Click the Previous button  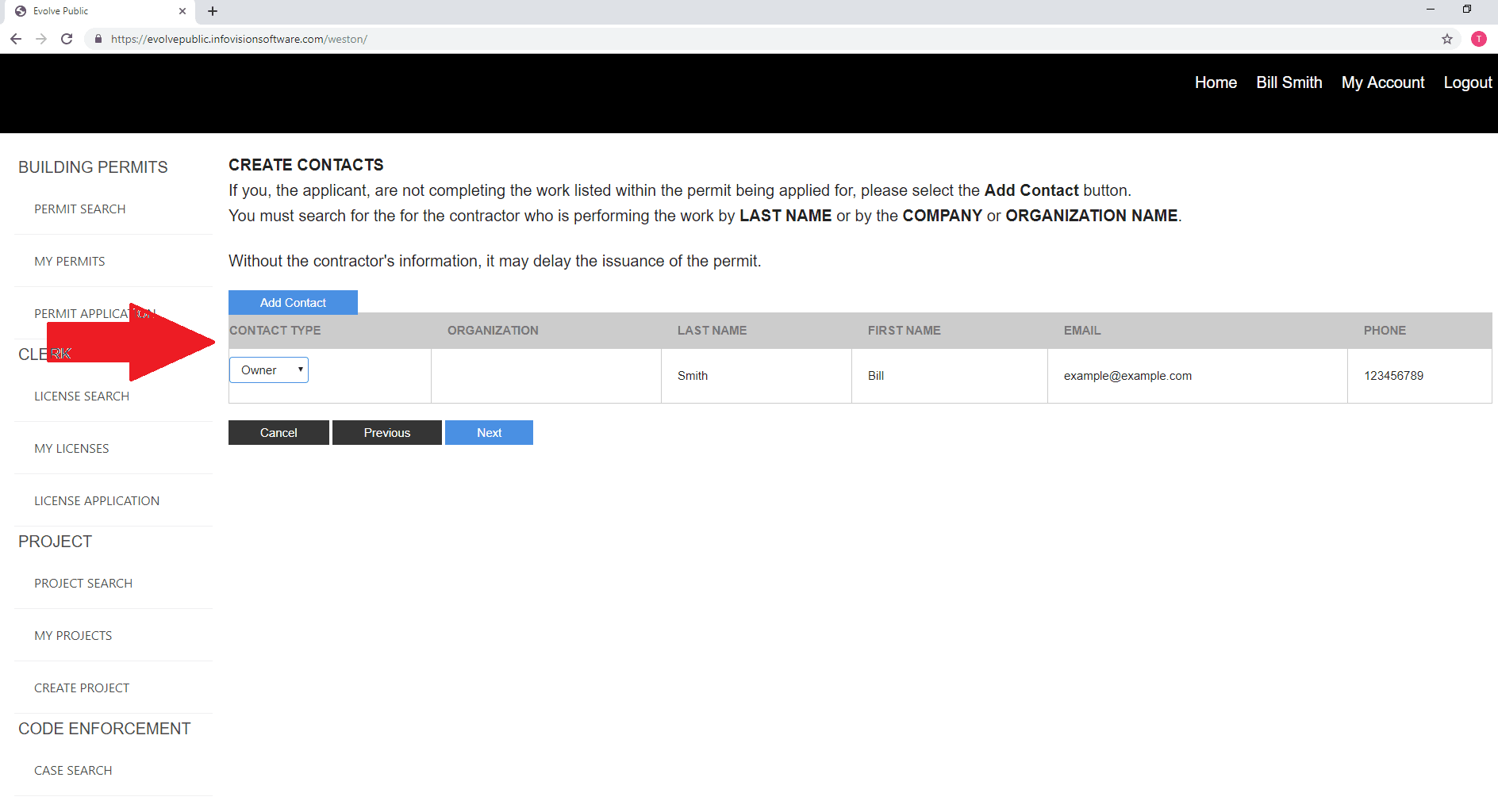[x=386, y=433]
